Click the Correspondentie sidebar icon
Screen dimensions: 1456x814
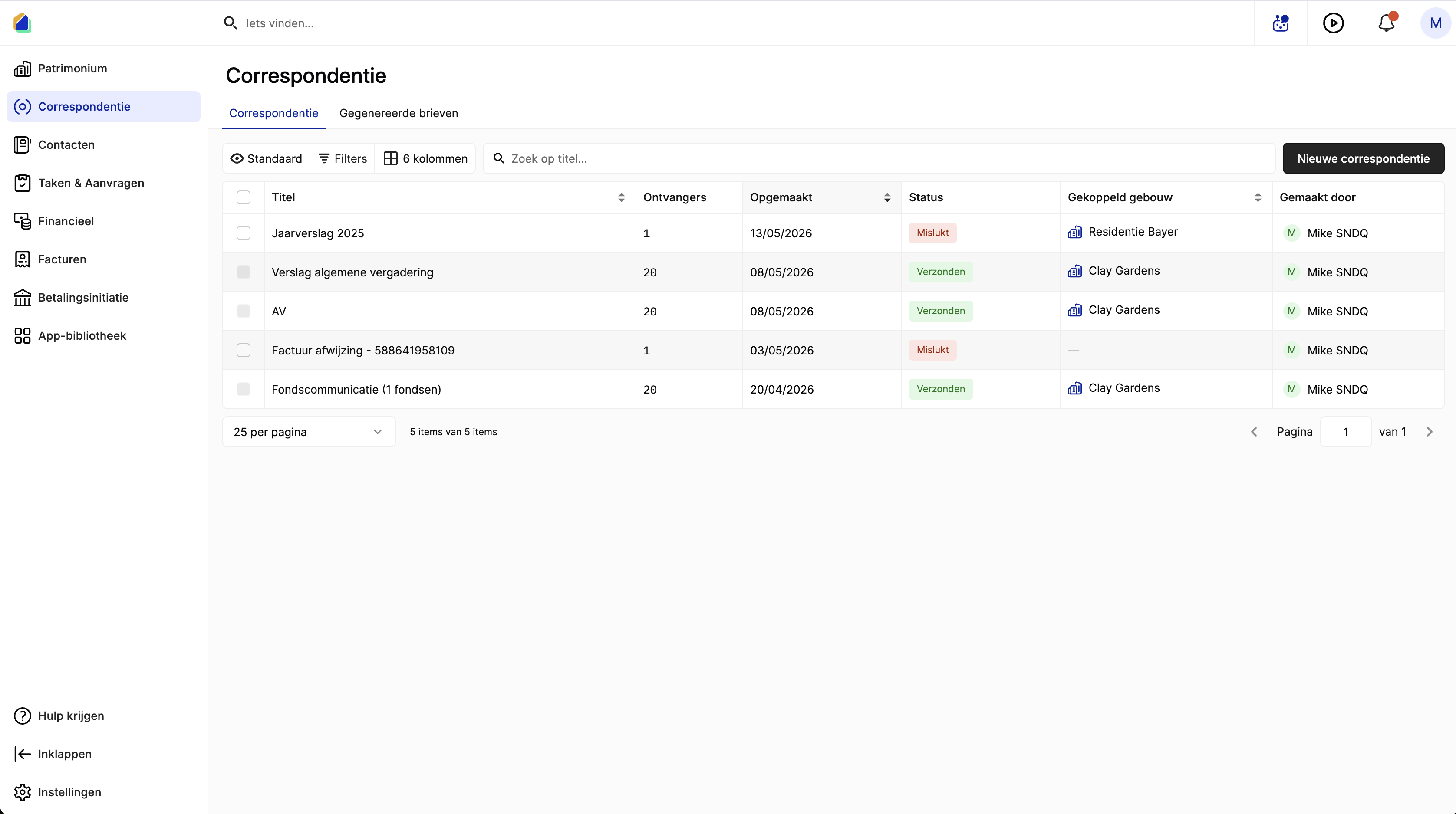click(x=23, y=107)
